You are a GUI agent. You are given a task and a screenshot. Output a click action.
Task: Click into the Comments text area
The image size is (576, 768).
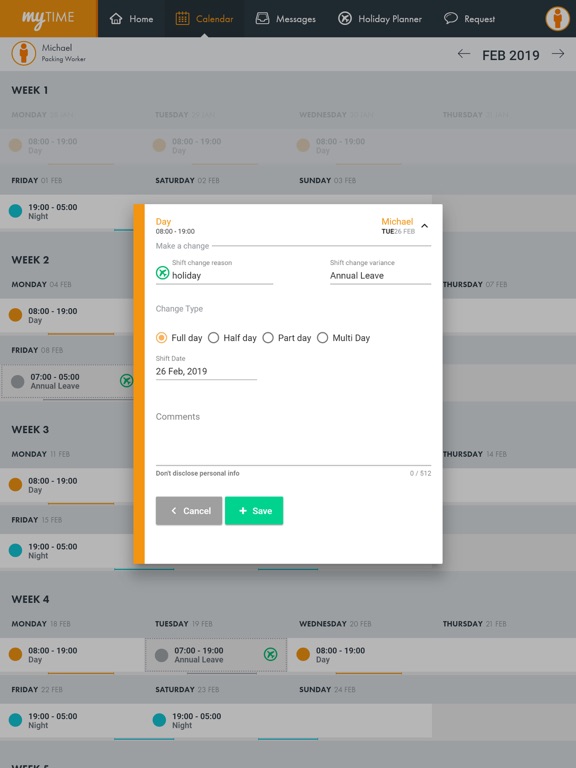point(293,438)
